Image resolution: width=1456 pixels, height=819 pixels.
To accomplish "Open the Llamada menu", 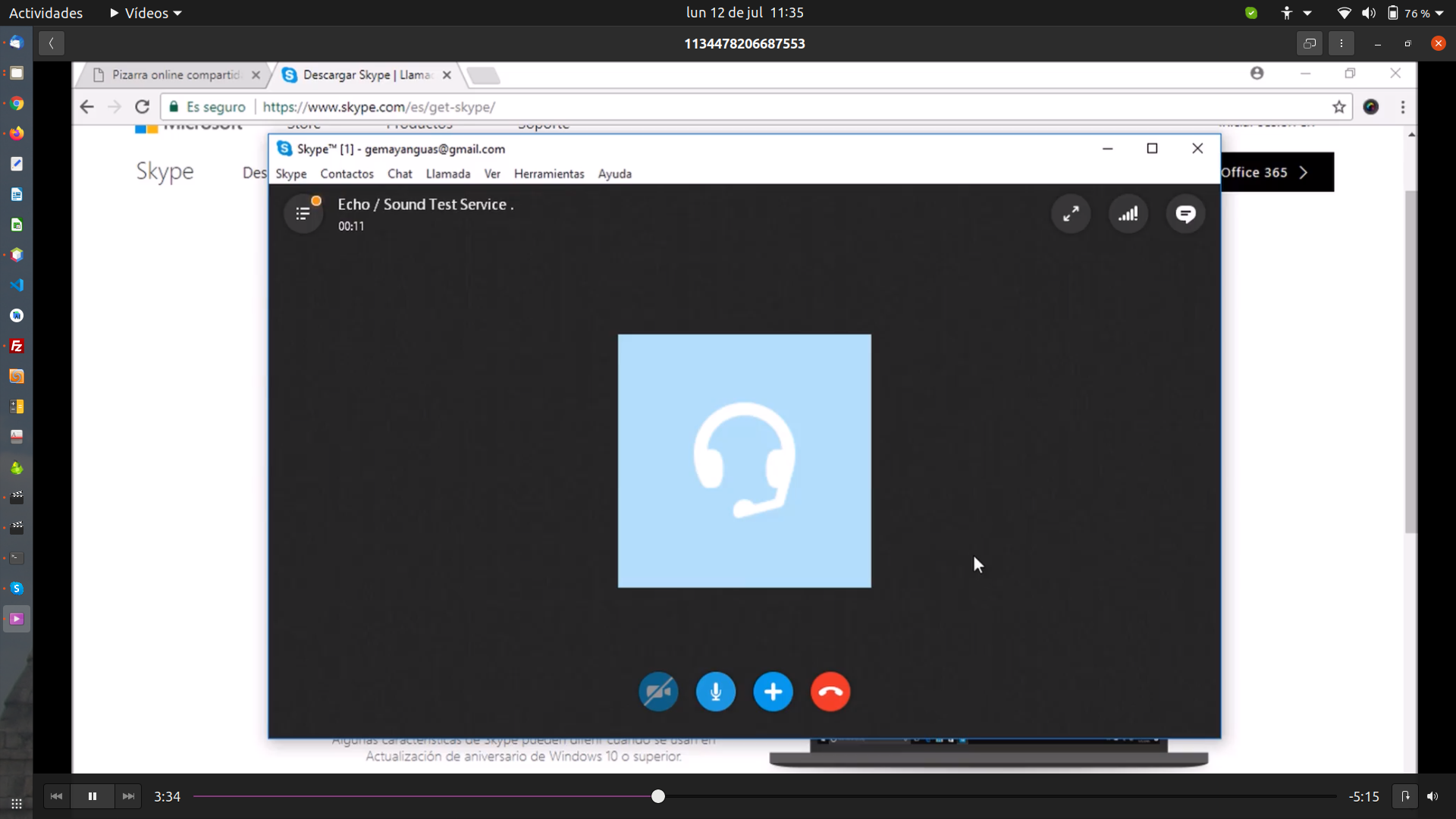I will point(448,174).
